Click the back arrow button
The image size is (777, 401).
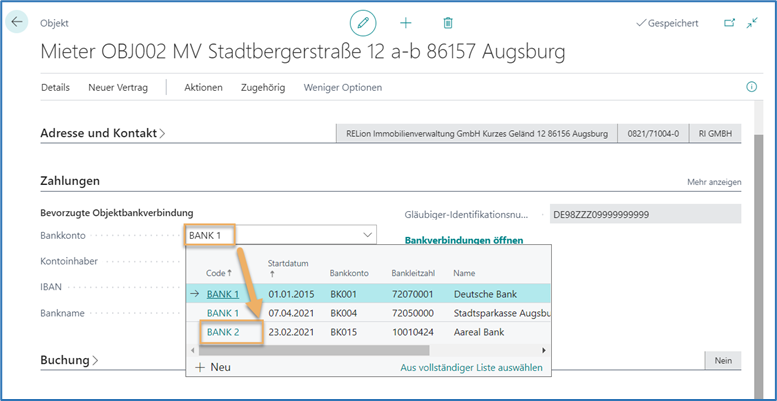pos(17,22)
